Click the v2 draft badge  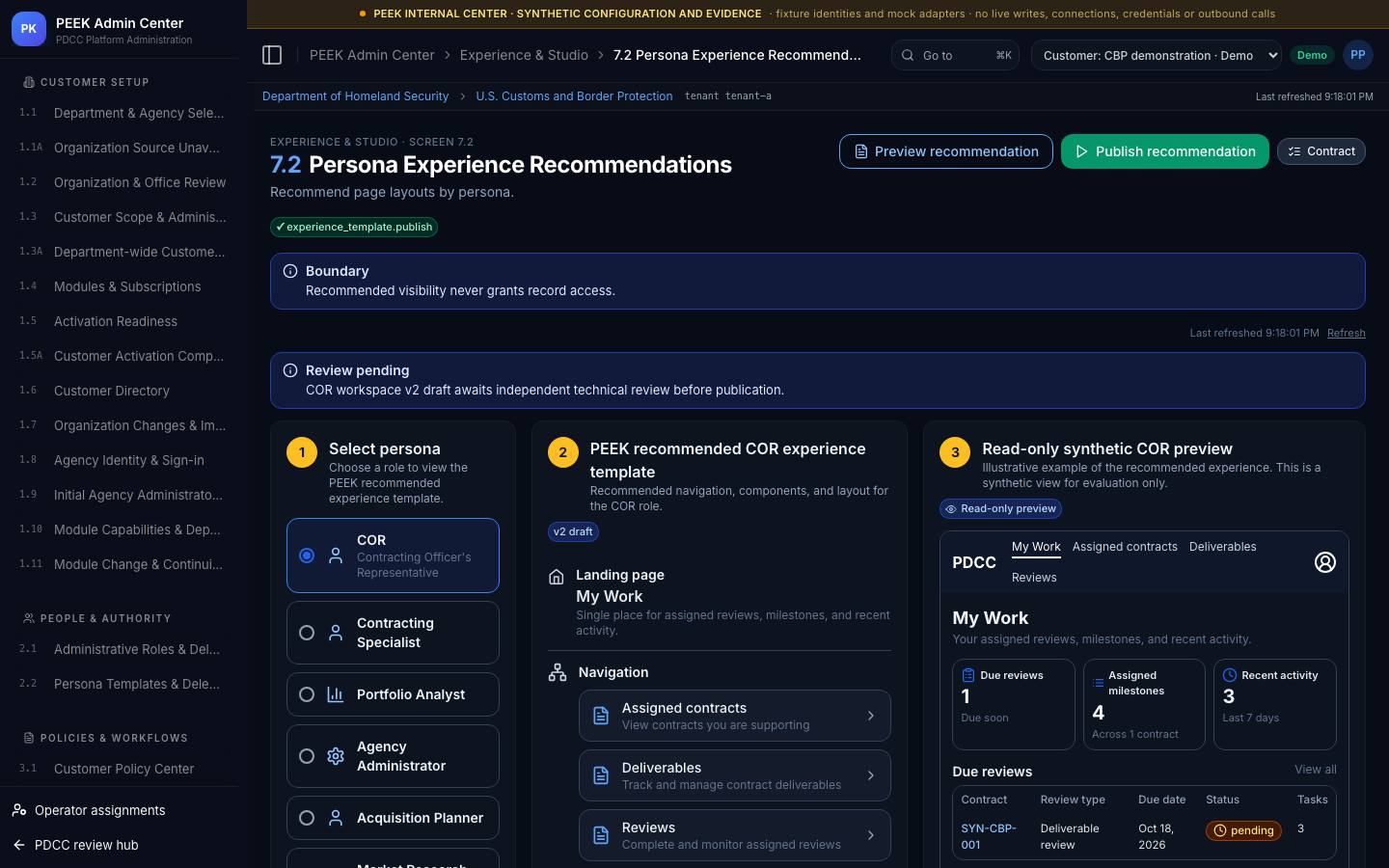click(x=573, y=531)
